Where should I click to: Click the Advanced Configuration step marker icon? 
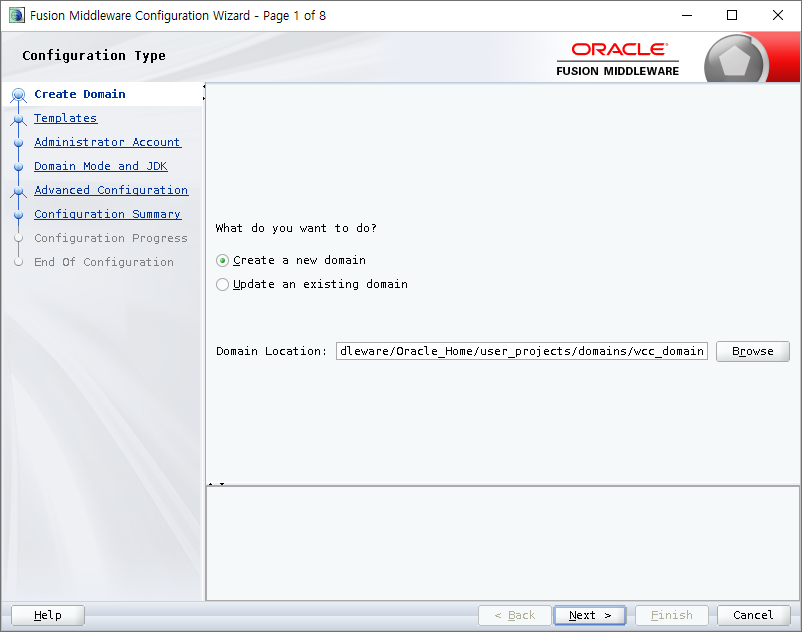[18, 191]
